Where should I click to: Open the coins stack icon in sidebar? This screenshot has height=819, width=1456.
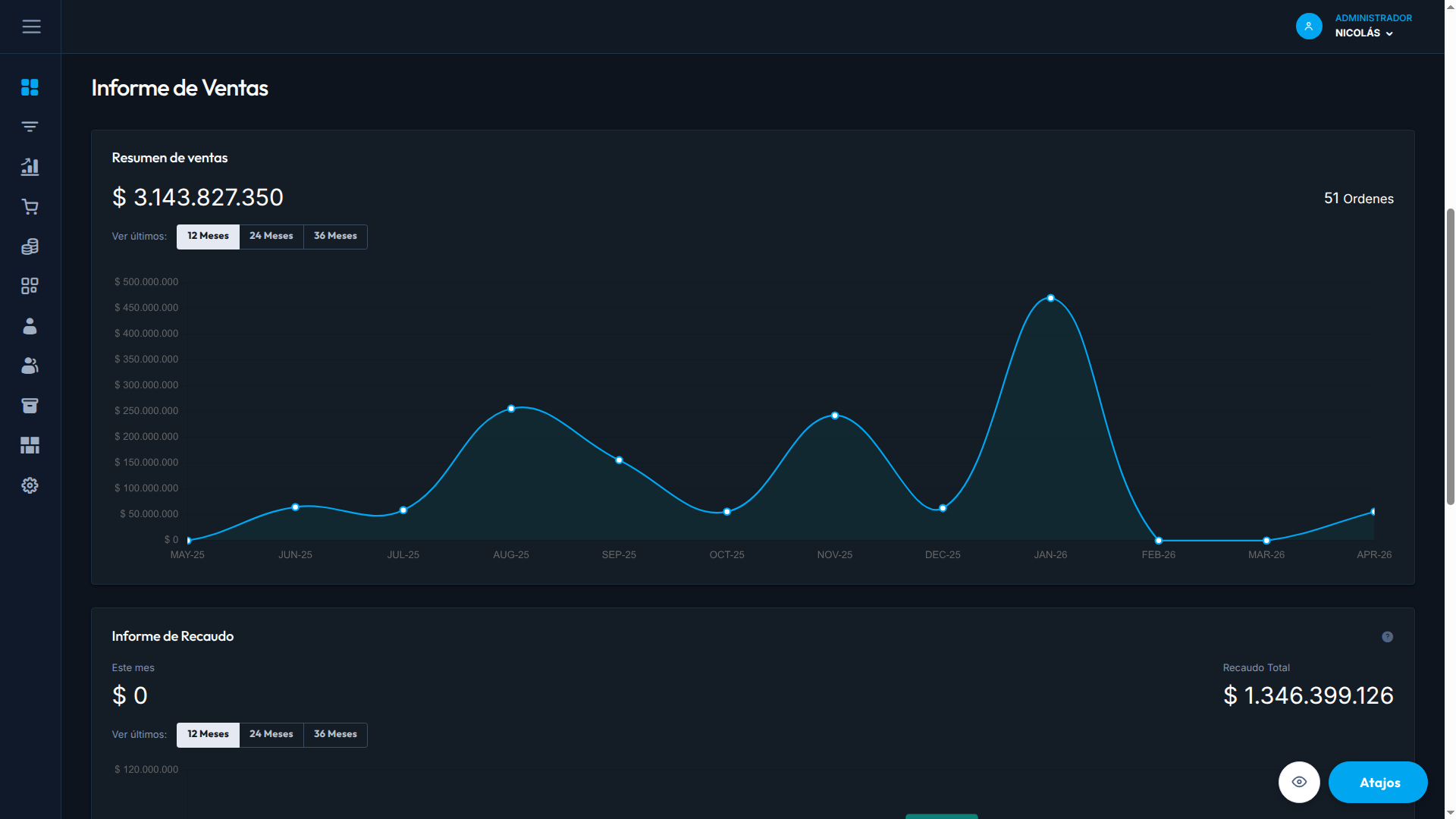click(30, 246)
